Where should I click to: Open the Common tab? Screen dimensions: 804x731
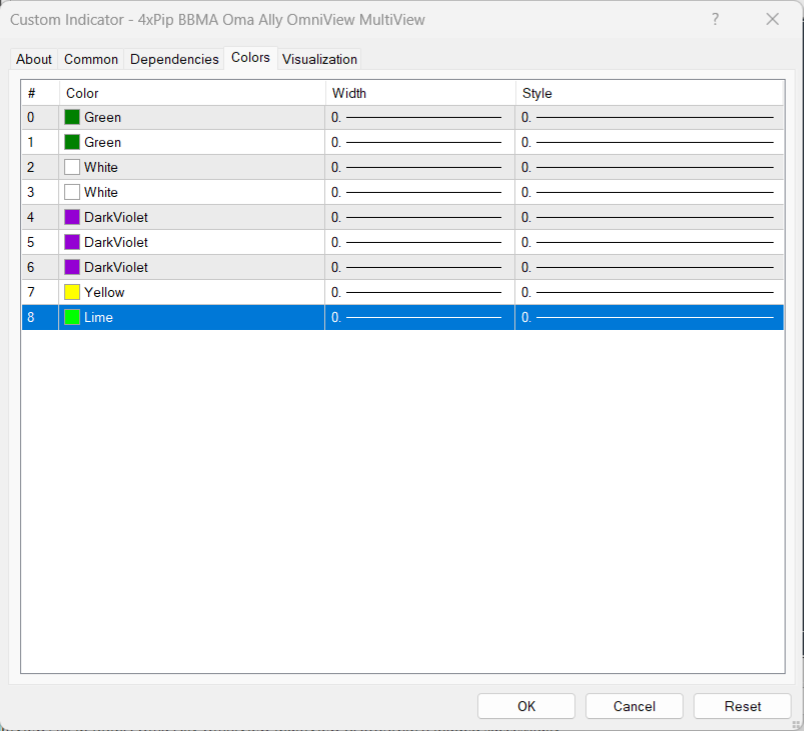tap(91, 59)
